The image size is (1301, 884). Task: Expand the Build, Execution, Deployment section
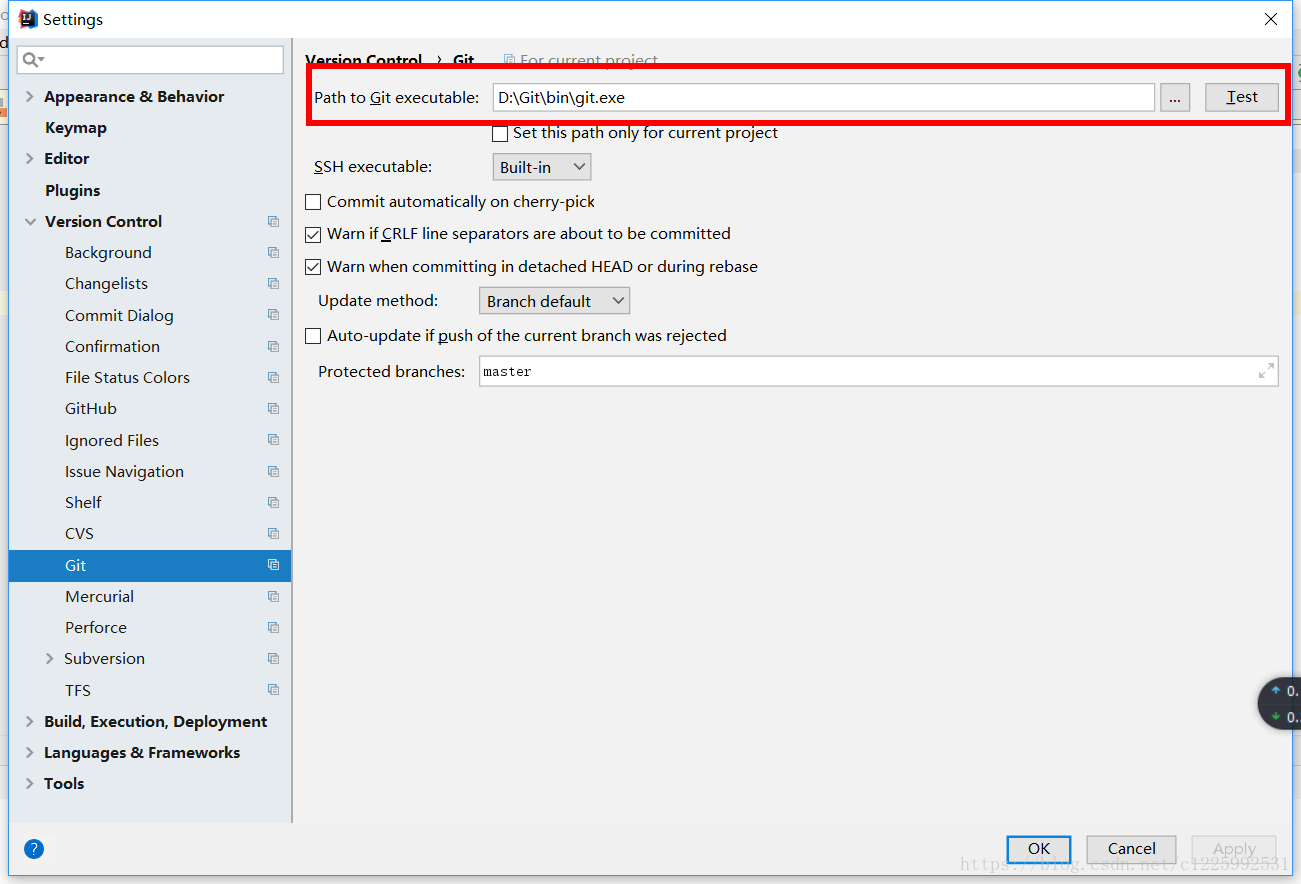coord(30,721)
